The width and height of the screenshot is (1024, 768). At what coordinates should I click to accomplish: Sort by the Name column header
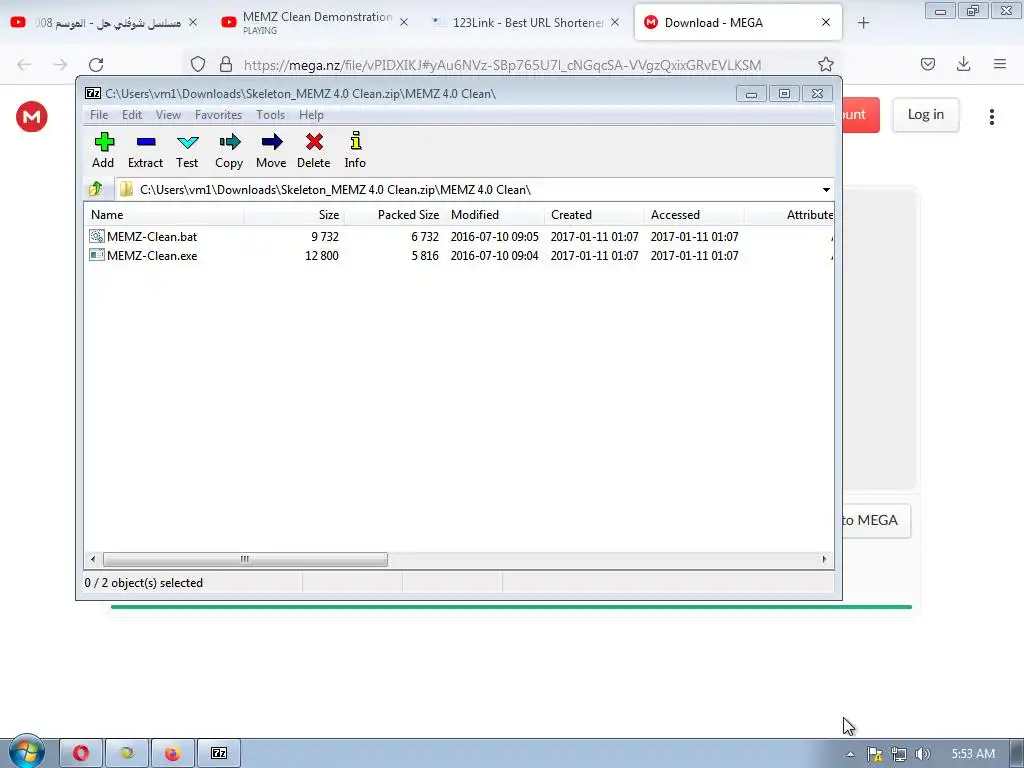[x=165, y=215]
